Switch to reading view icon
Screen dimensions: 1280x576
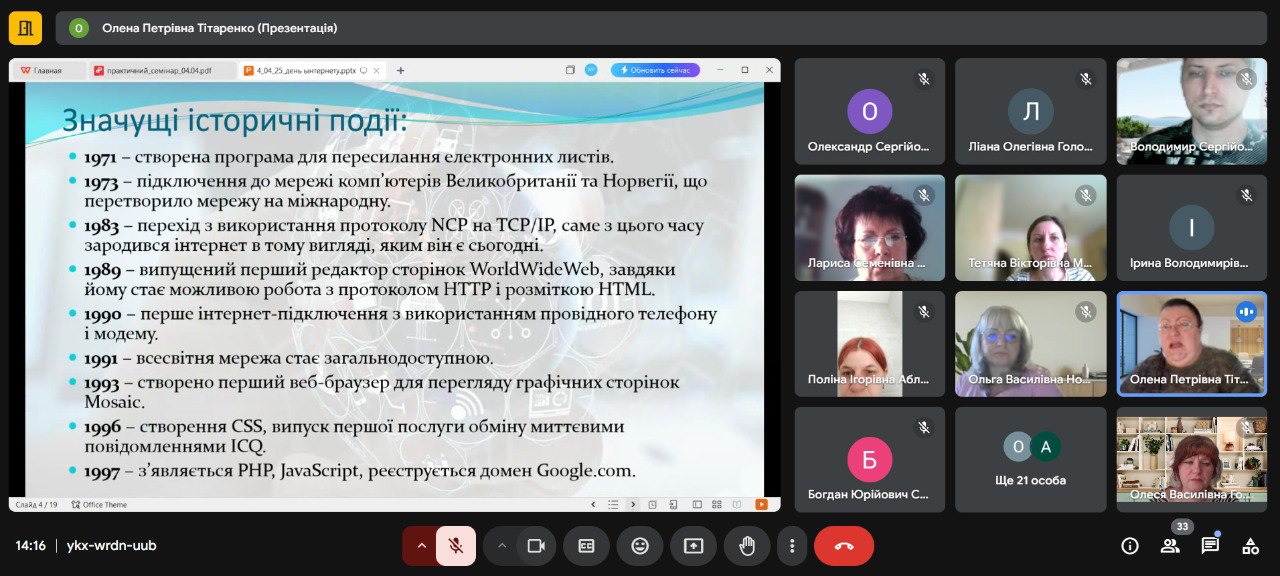pos(739,505)
